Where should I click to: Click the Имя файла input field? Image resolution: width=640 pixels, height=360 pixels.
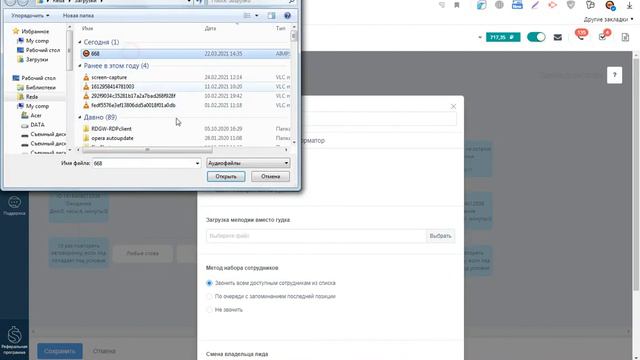pos(143,163)
